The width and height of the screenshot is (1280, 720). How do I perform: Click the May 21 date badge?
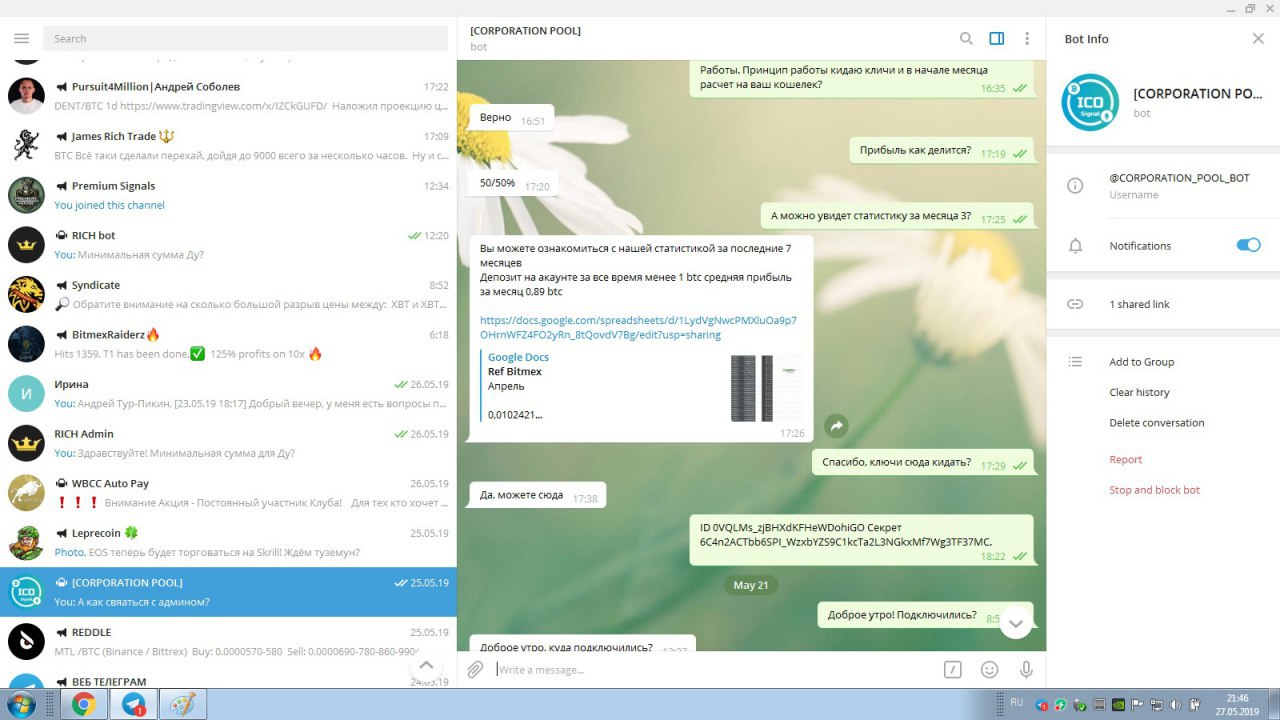[750, 585]
